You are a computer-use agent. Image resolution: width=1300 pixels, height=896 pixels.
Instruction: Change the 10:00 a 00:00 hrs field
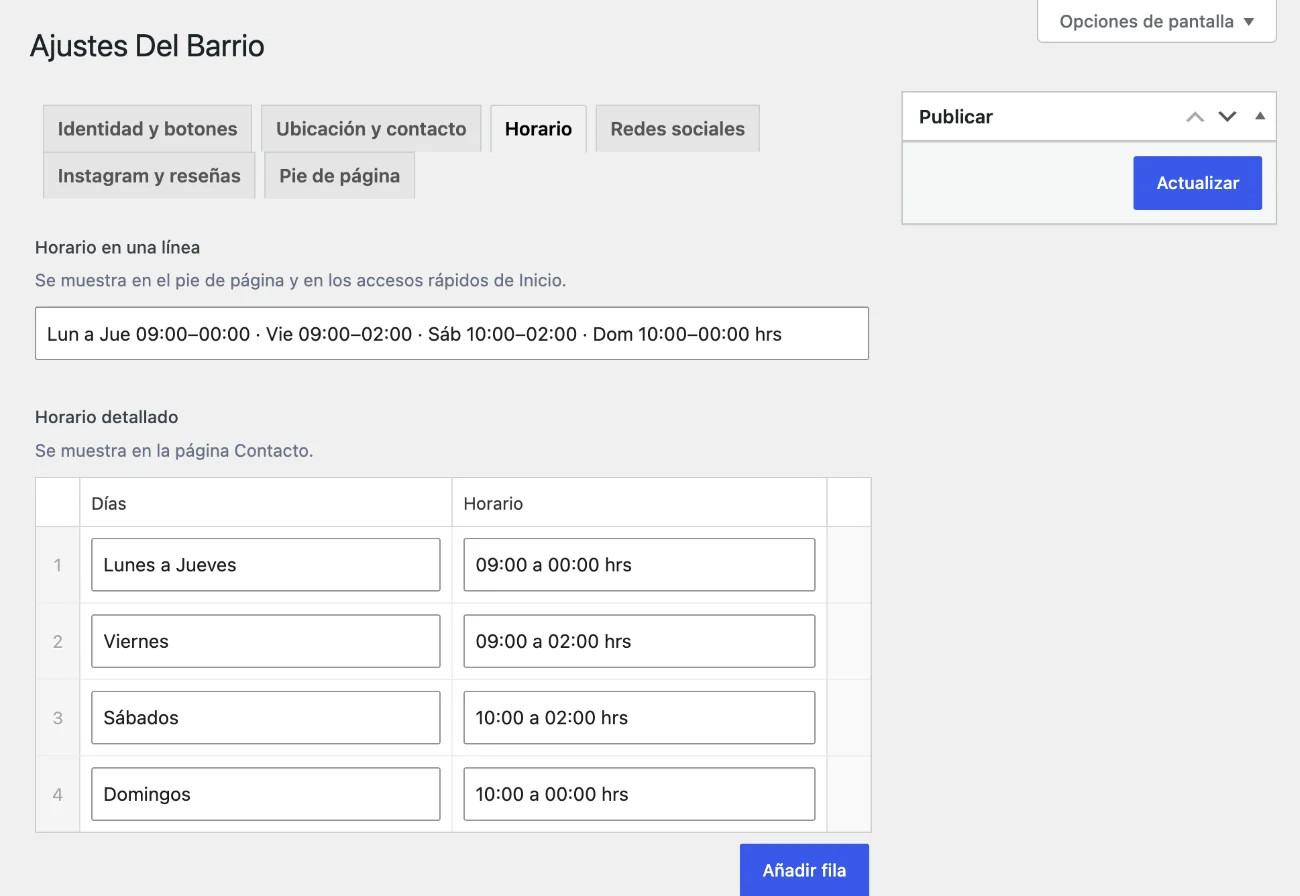click(639, 794)
